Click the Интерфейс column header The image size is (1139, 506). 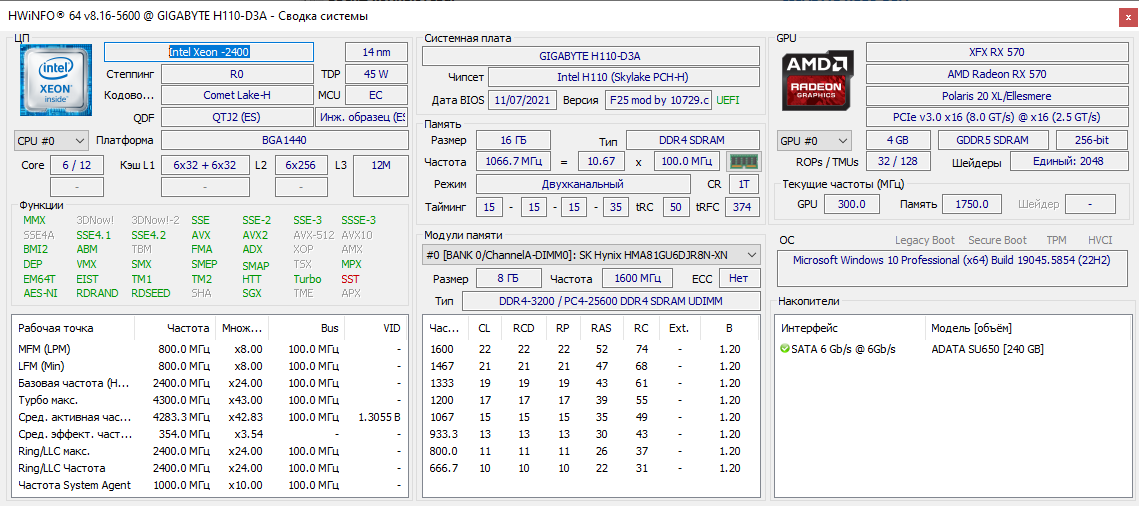click(x=850, y=328)
